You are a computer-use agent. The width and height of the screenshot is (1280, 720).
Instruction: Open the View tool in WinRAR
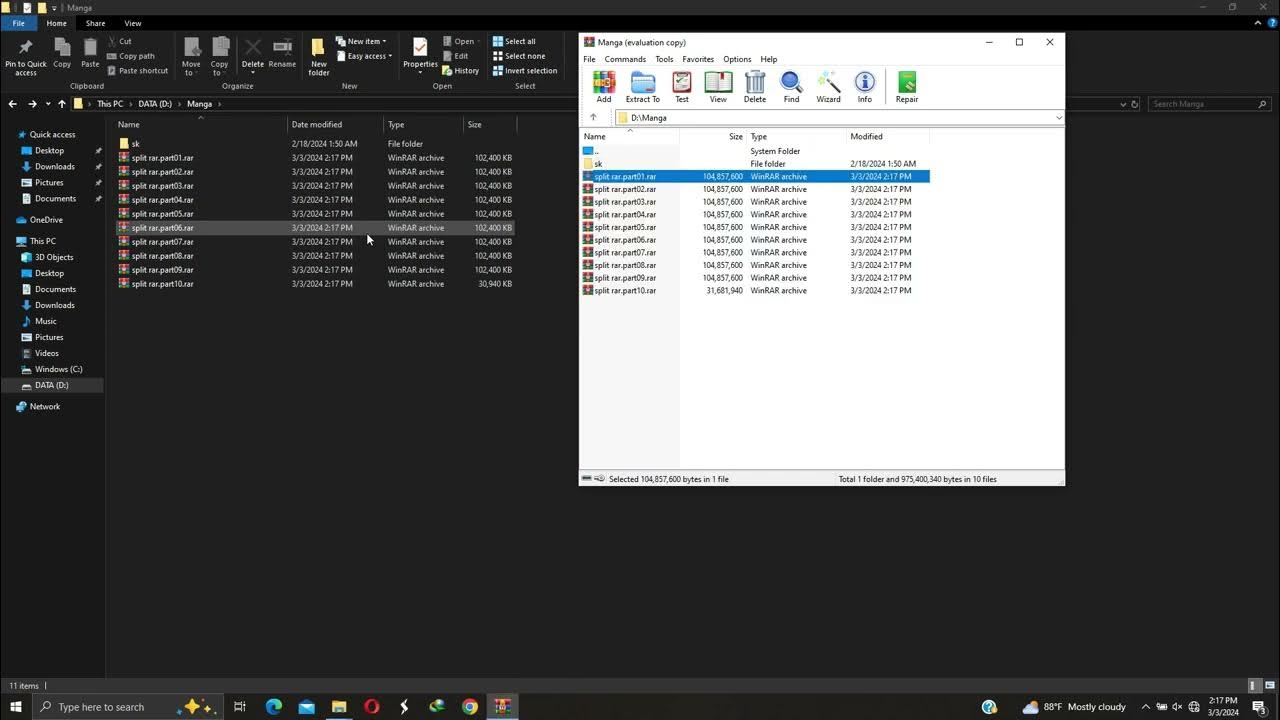coord(718,87)
